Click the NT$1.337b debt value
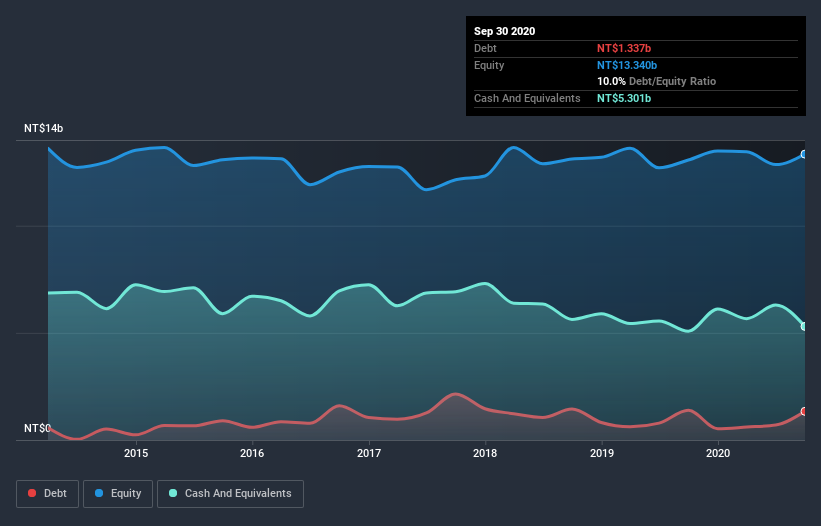 click(x=624, y=48)
